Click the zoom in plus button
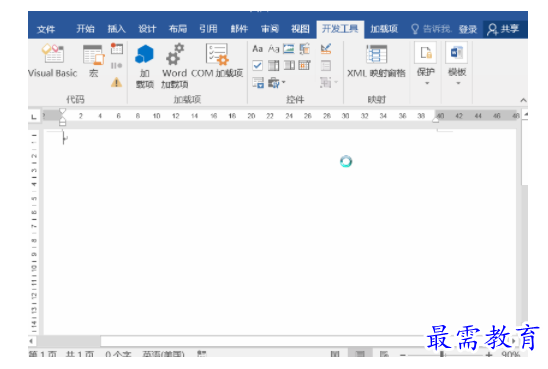 pos(489,355)
